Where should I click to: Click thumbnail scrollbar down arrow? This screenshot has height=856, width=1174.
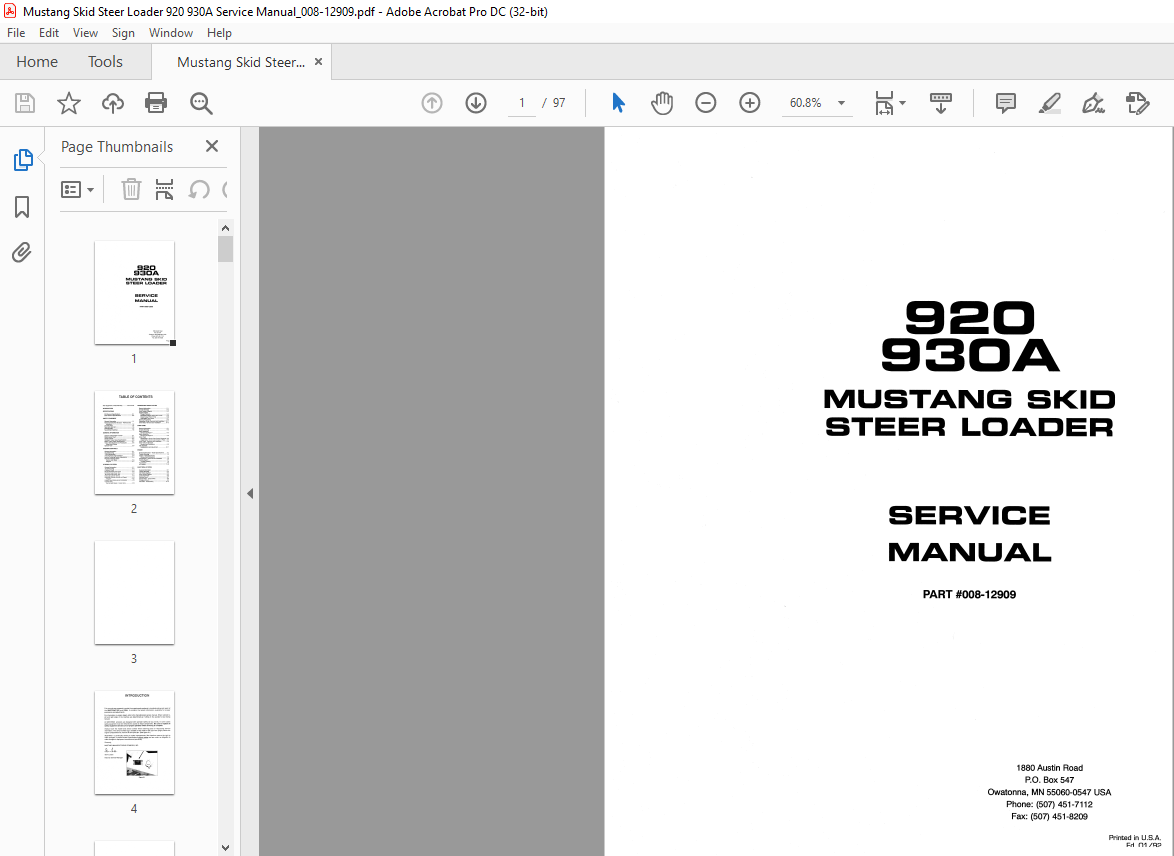click(x=225, y=848)
